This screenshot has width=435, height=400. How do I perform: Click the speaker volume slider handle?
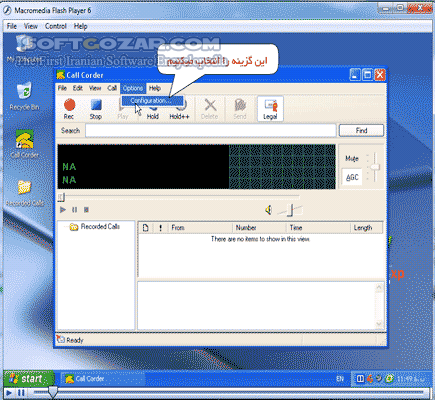pyautogui.click(x=291, y=210)
